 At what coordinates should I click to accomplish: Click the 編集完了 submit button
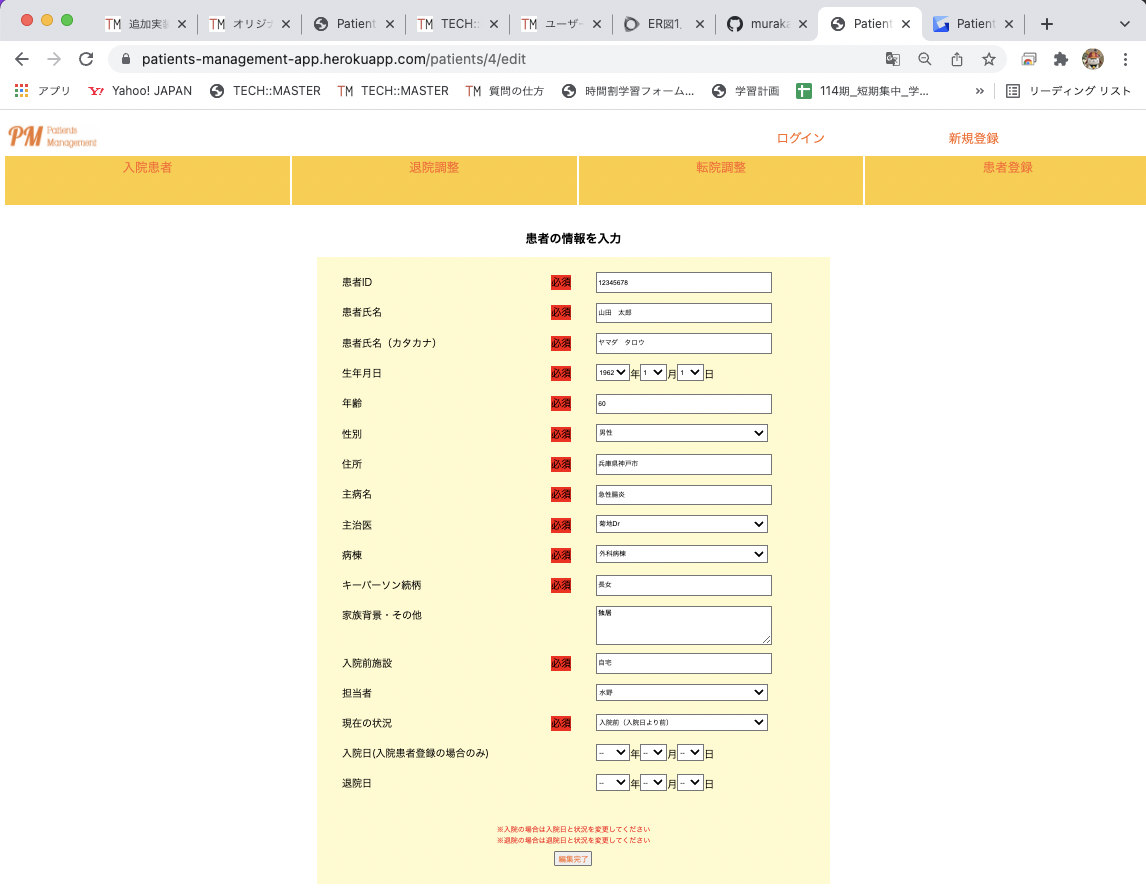573,858
